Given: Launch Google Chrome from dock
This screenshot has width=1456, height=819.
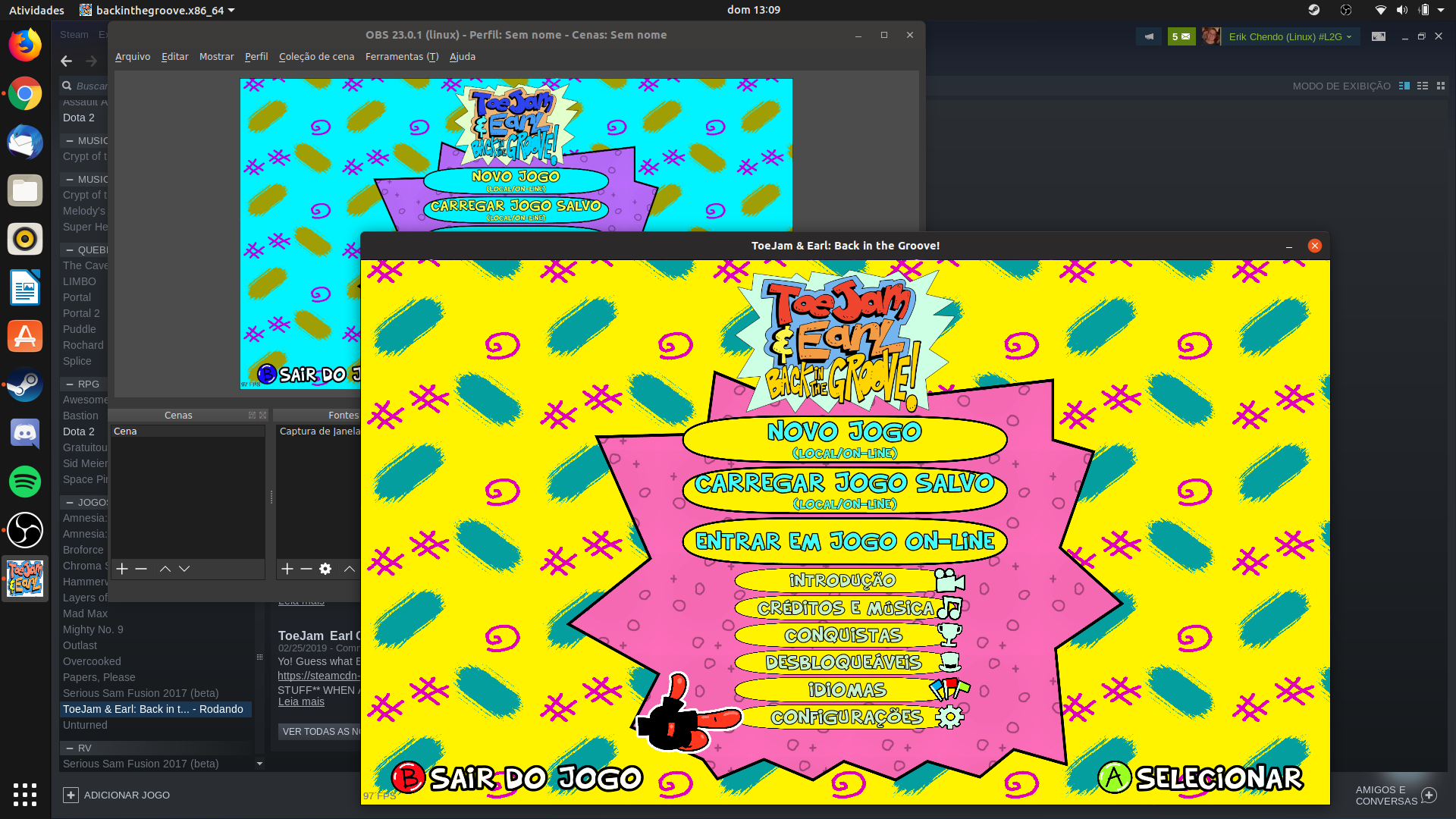Looking at the screenshot, I should point(25,93).
